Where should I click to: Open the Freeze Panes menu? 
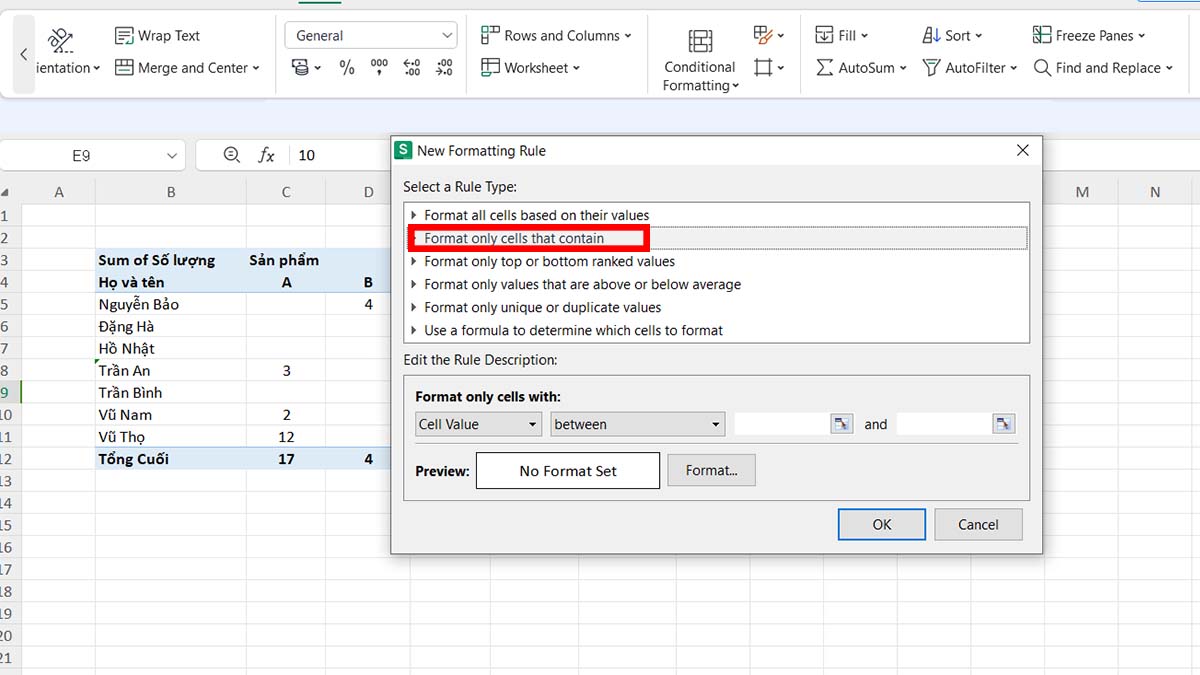pyautogui.click(x=1089, y=36)
